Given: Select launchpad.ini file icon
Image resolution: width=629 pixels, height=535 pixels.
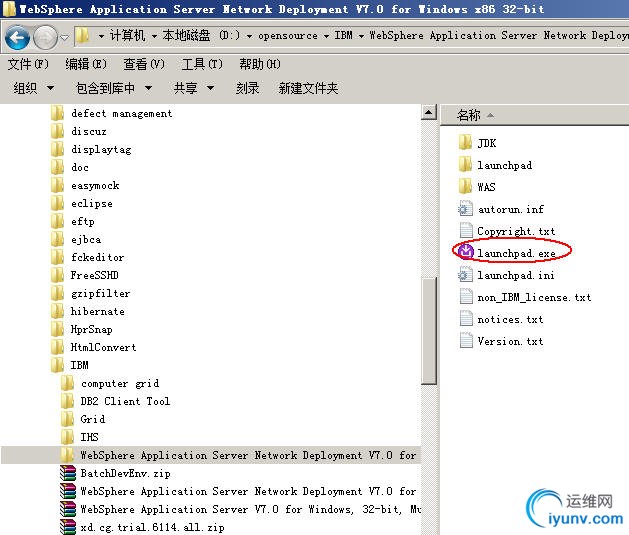Looking at the screenshot, I should [x=465, y=275].
